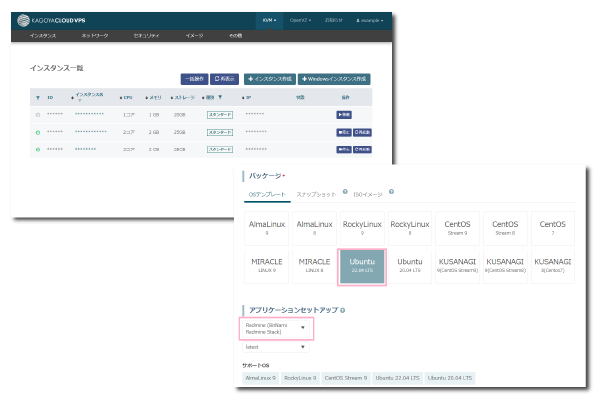Open the ネットワーク menu item
The height and width of the screenshot is (400, 600).
point(95,35)
